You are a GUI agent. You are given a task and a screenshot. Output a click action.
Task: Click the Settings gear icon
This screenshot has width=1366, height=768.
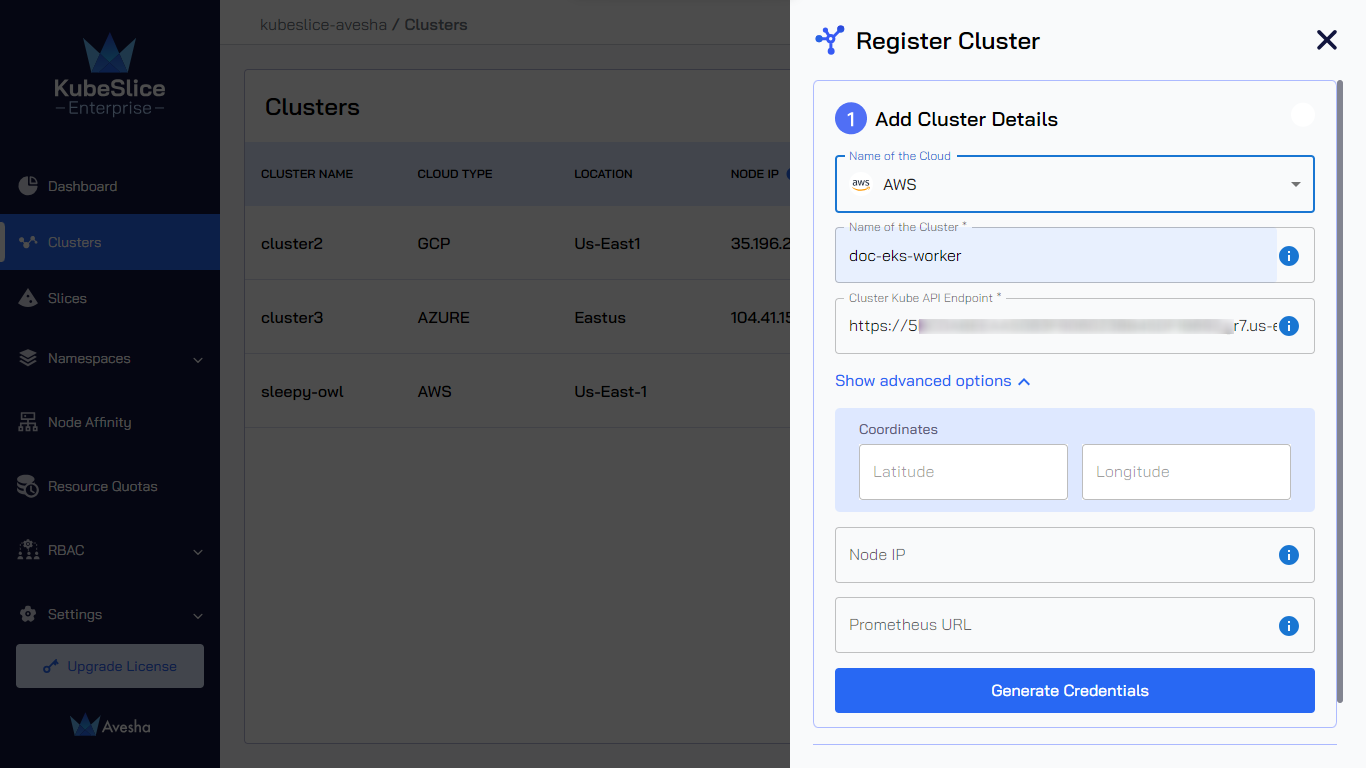(28, 614)
